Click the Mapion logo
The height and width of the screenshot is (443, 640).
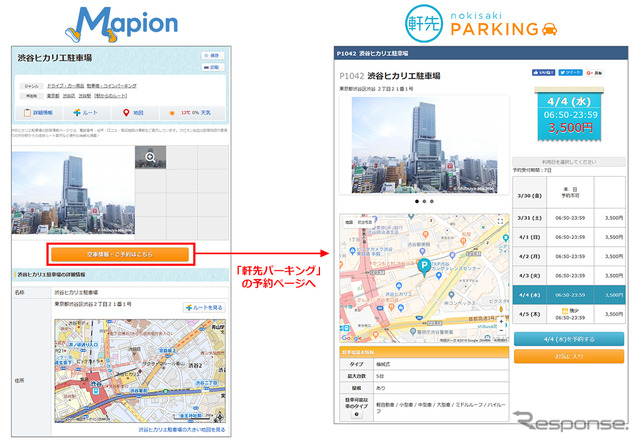(122, 24)
